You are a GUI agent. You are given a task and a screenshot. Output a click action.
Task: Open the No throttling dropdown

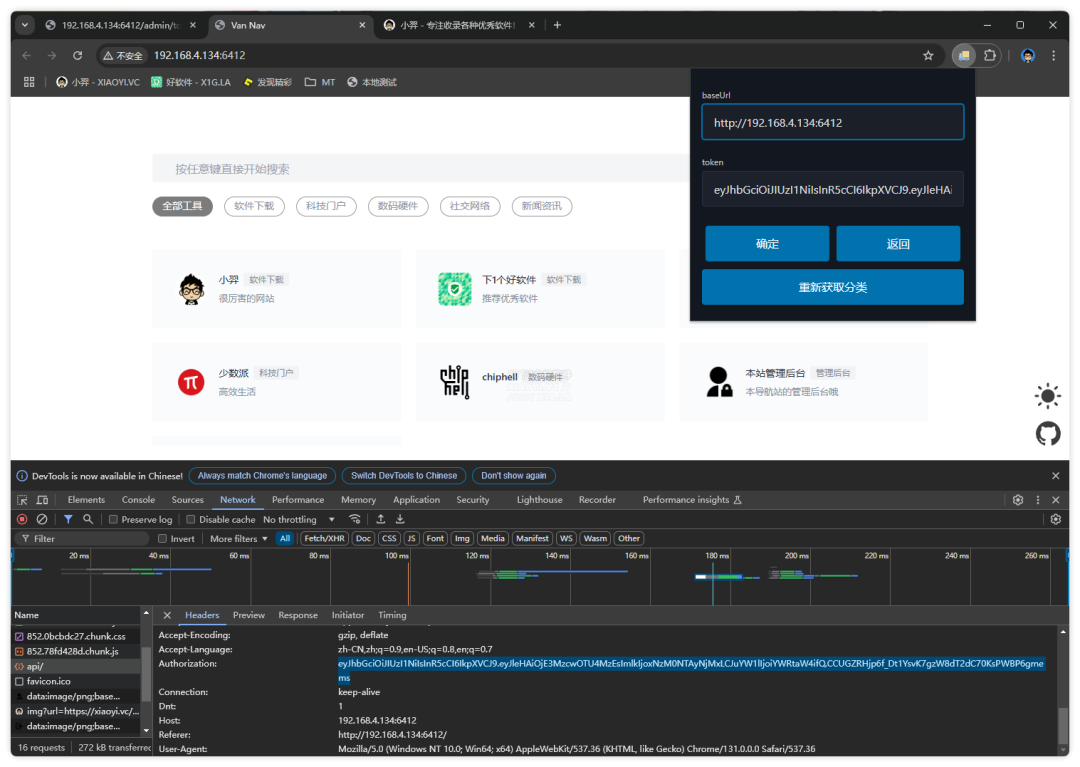[297, 520]
